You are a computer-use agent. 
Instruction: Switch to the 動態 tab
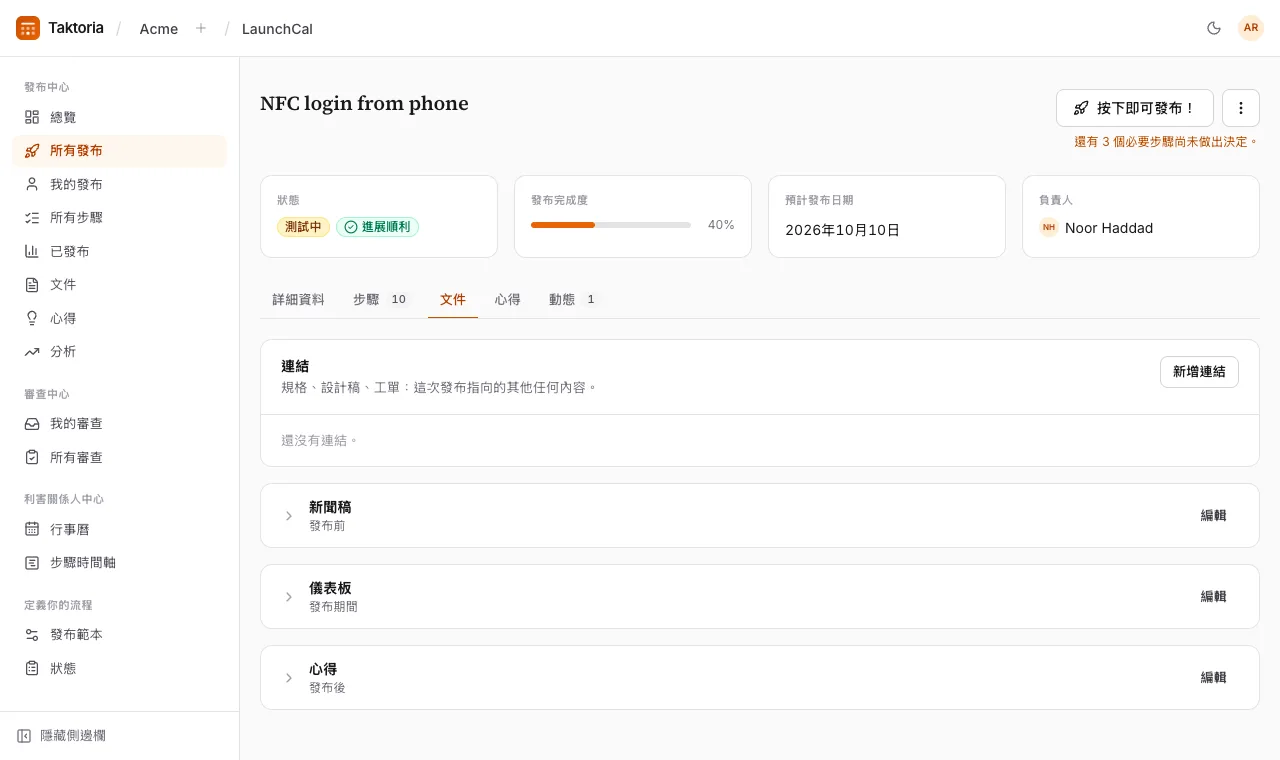tap(575, 299)
